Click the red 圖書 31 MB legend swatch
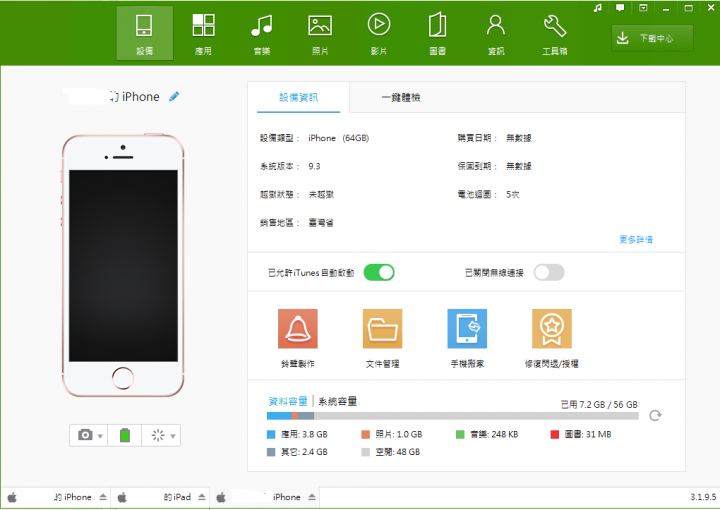 pyautogui.click(x=555, y=434)
